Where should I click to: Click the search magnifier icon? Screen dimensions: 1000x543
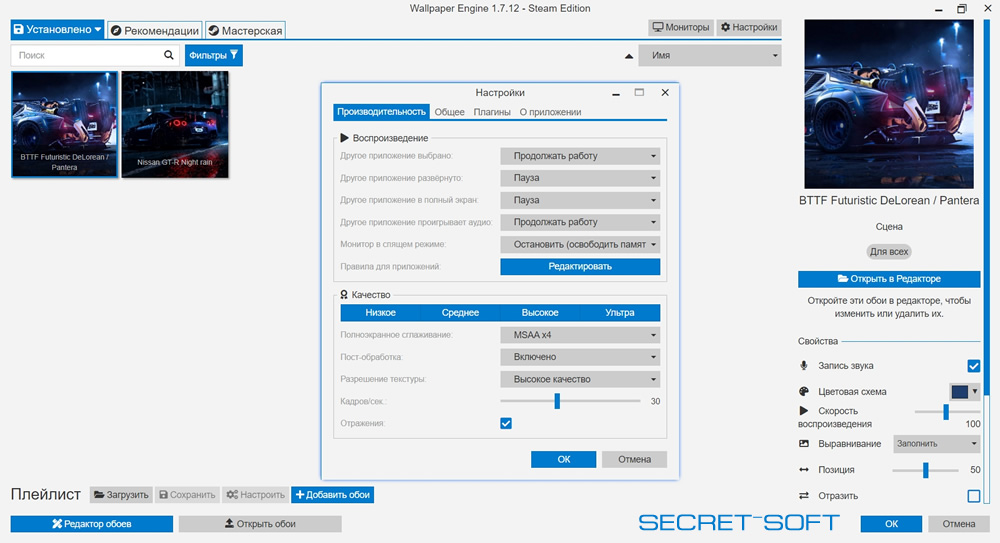(168, 55)
